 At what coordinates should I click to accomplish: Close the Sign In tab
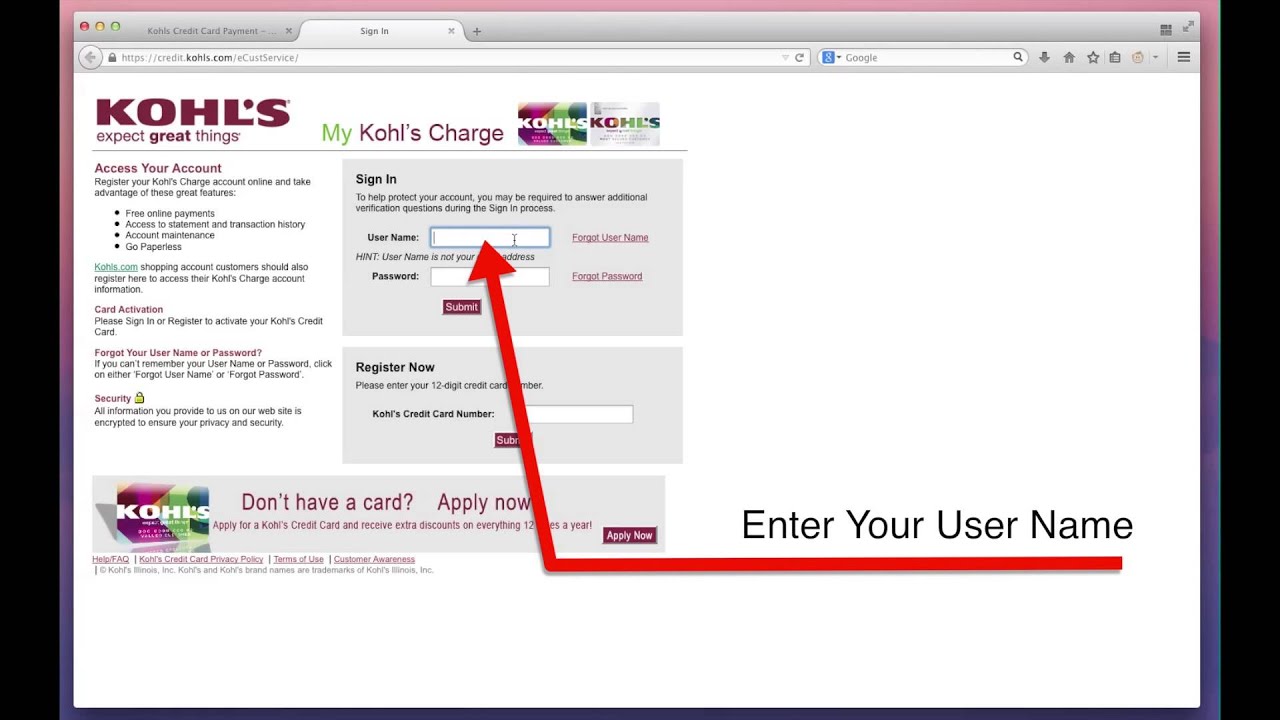[x=451, y=31]
